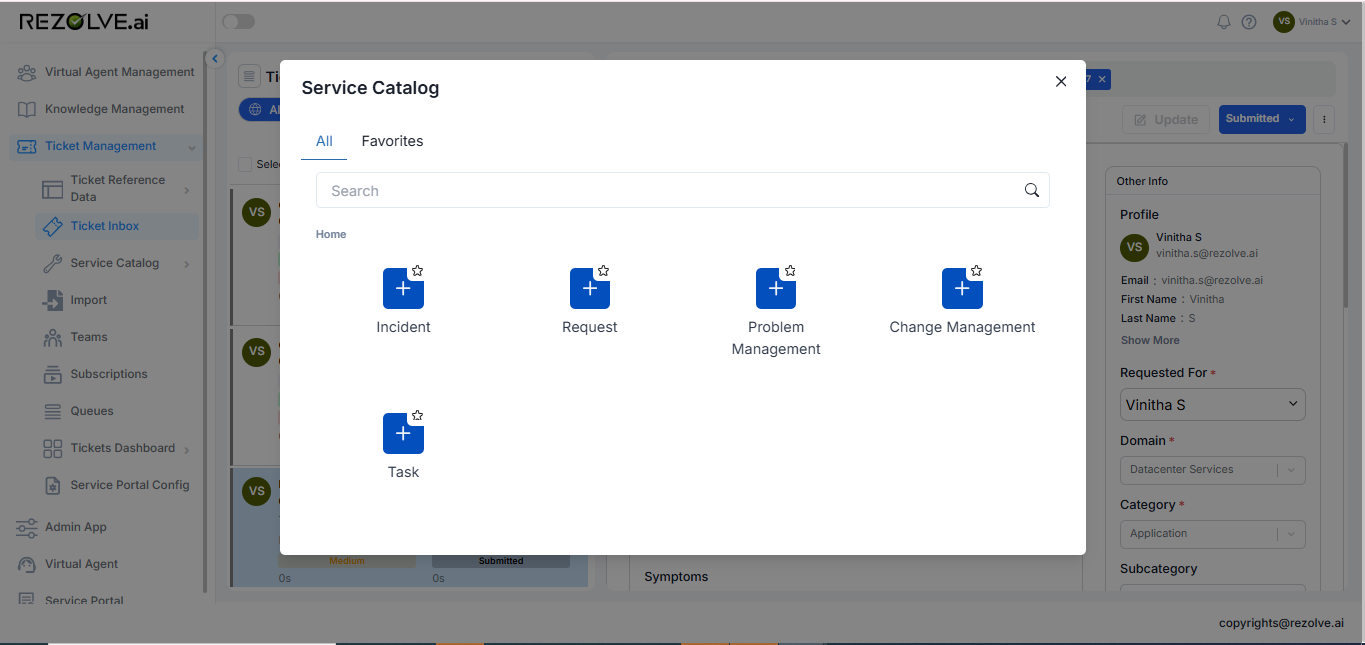This screenshot has width=1365, height=645.
Task: Click Show More in Profile section
Action: click(x=1150, y=340)
